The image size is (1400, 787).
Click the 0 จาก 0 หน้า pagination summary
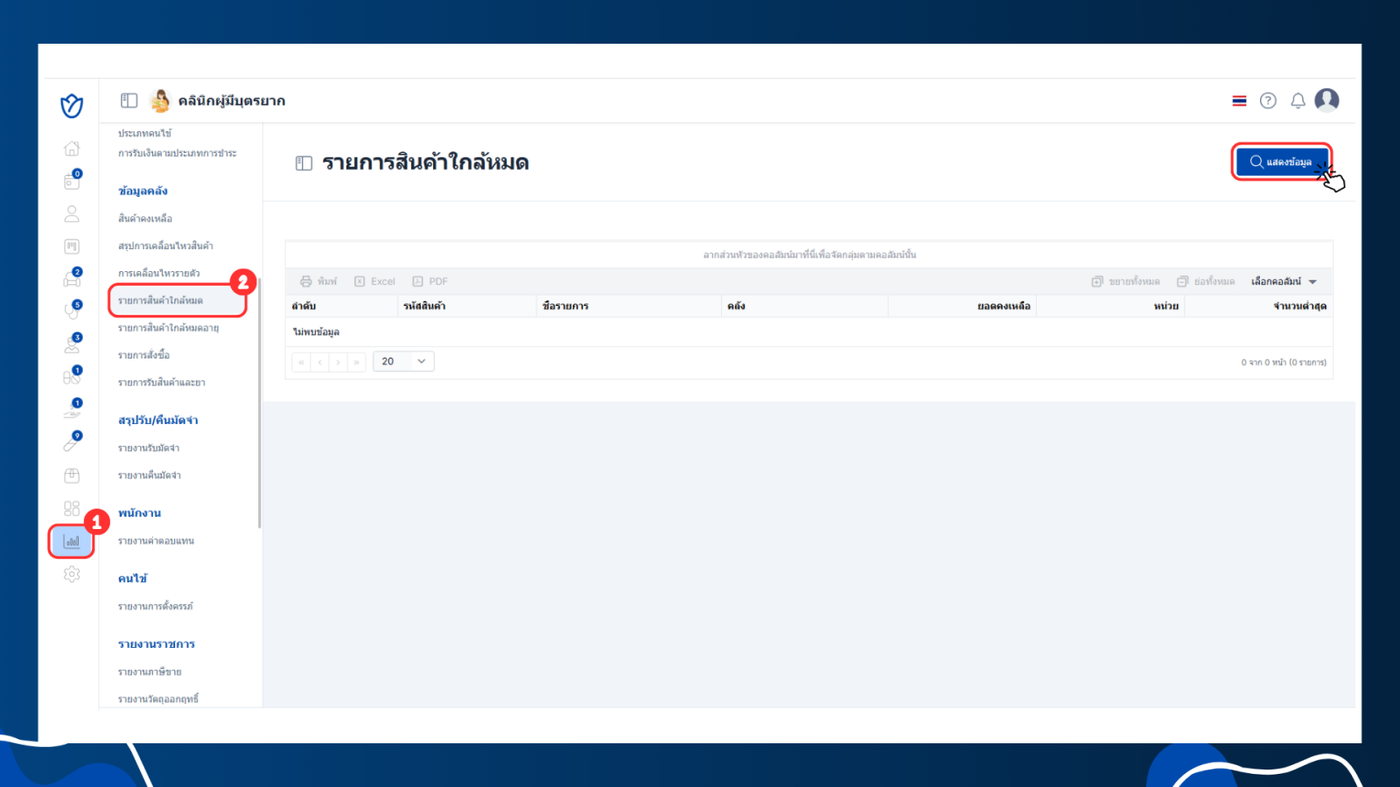[1284, 362]
